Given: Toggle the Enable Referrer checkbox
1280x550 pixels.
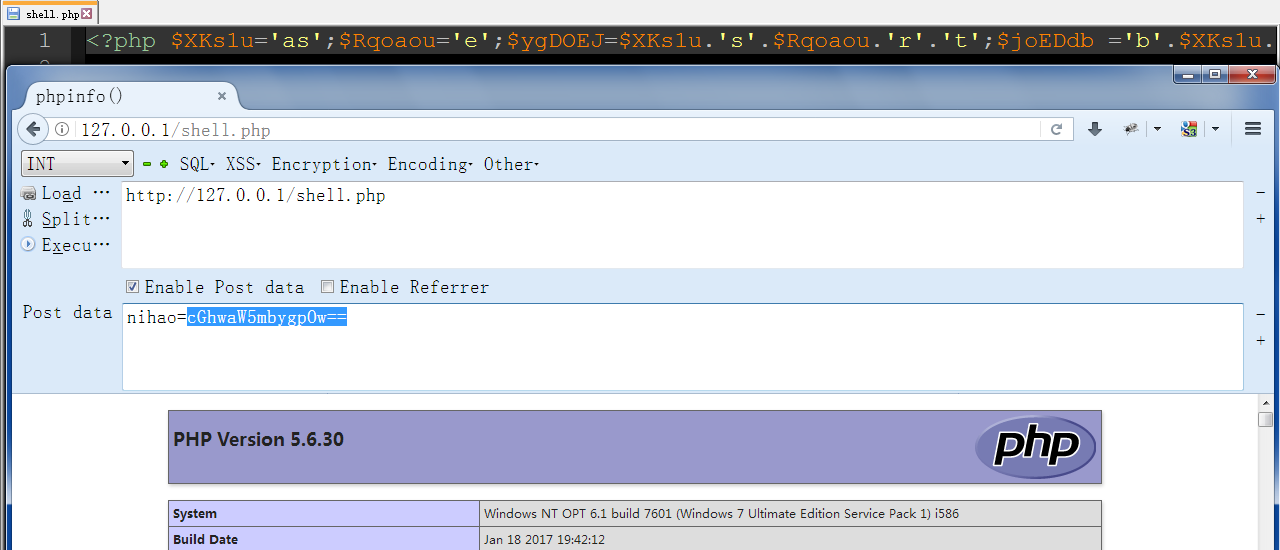Looking at the screenshot, I should point(327,287).
